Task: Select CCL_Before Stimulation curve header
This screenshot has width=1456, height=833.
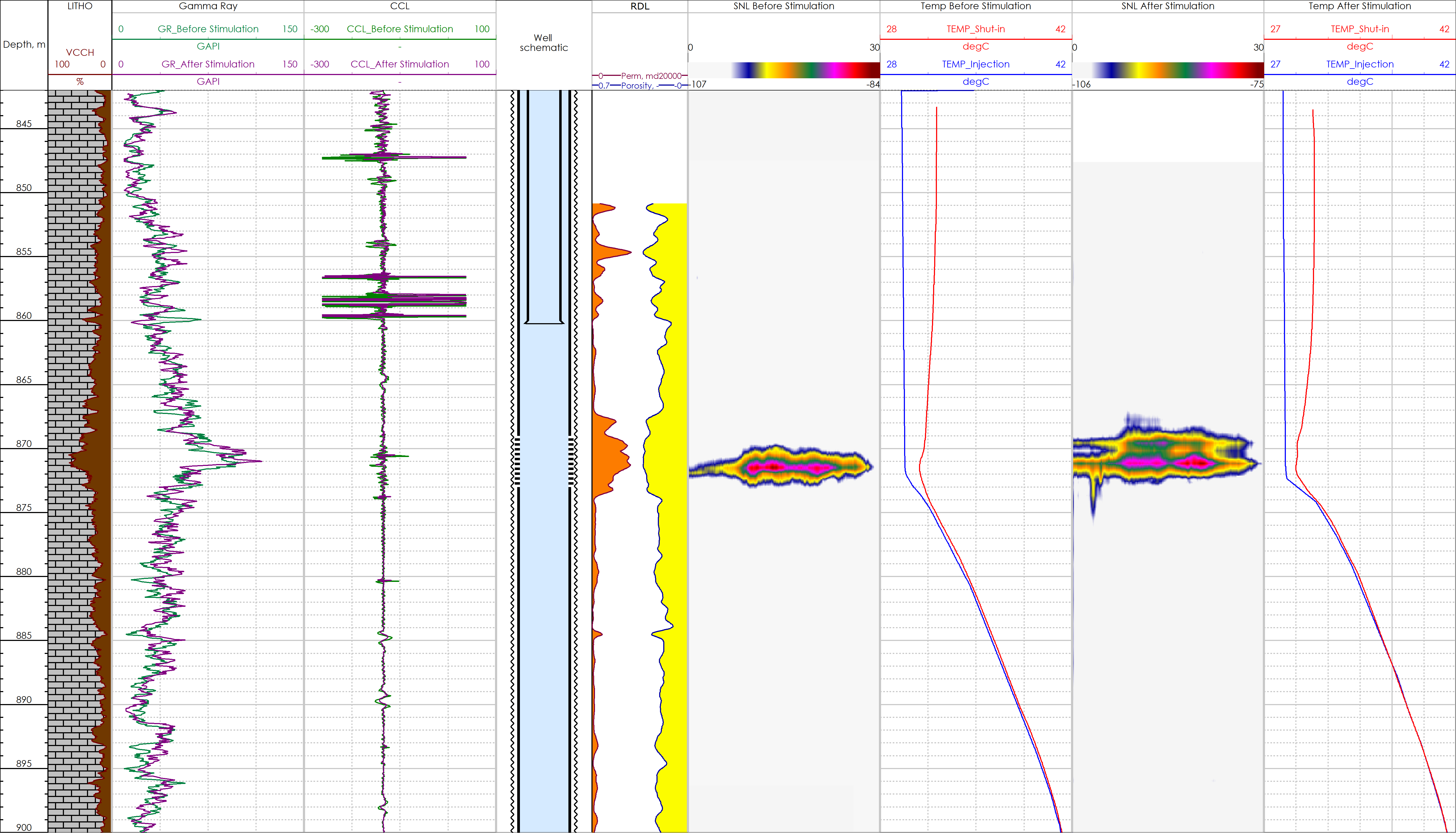Action: pos(399,29)
